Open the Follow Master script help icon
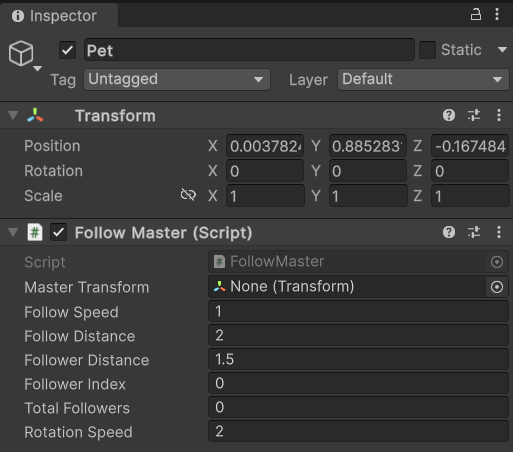 click(449, 232)
